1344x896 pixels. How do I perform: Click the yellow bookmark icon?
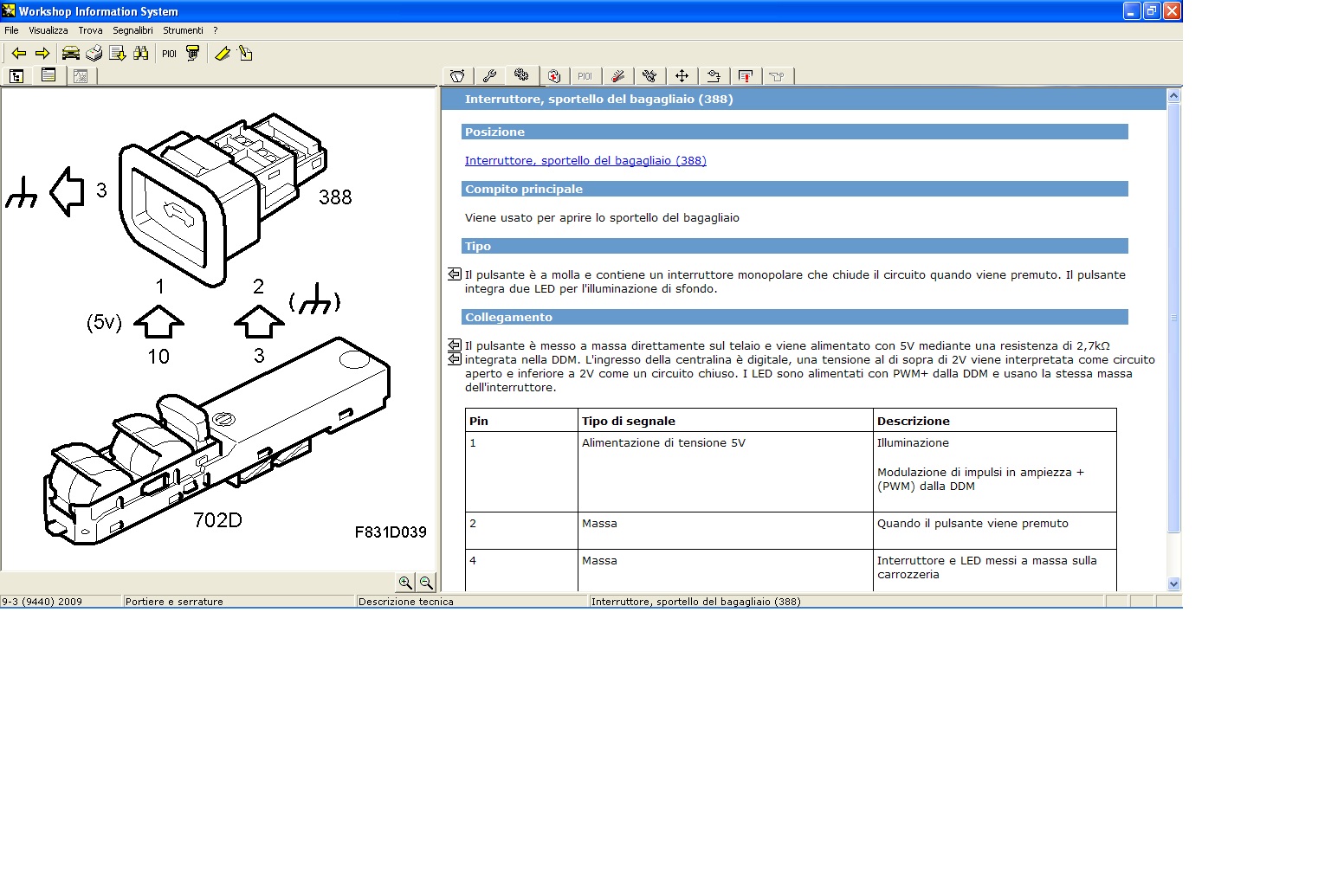coord(223,54)
